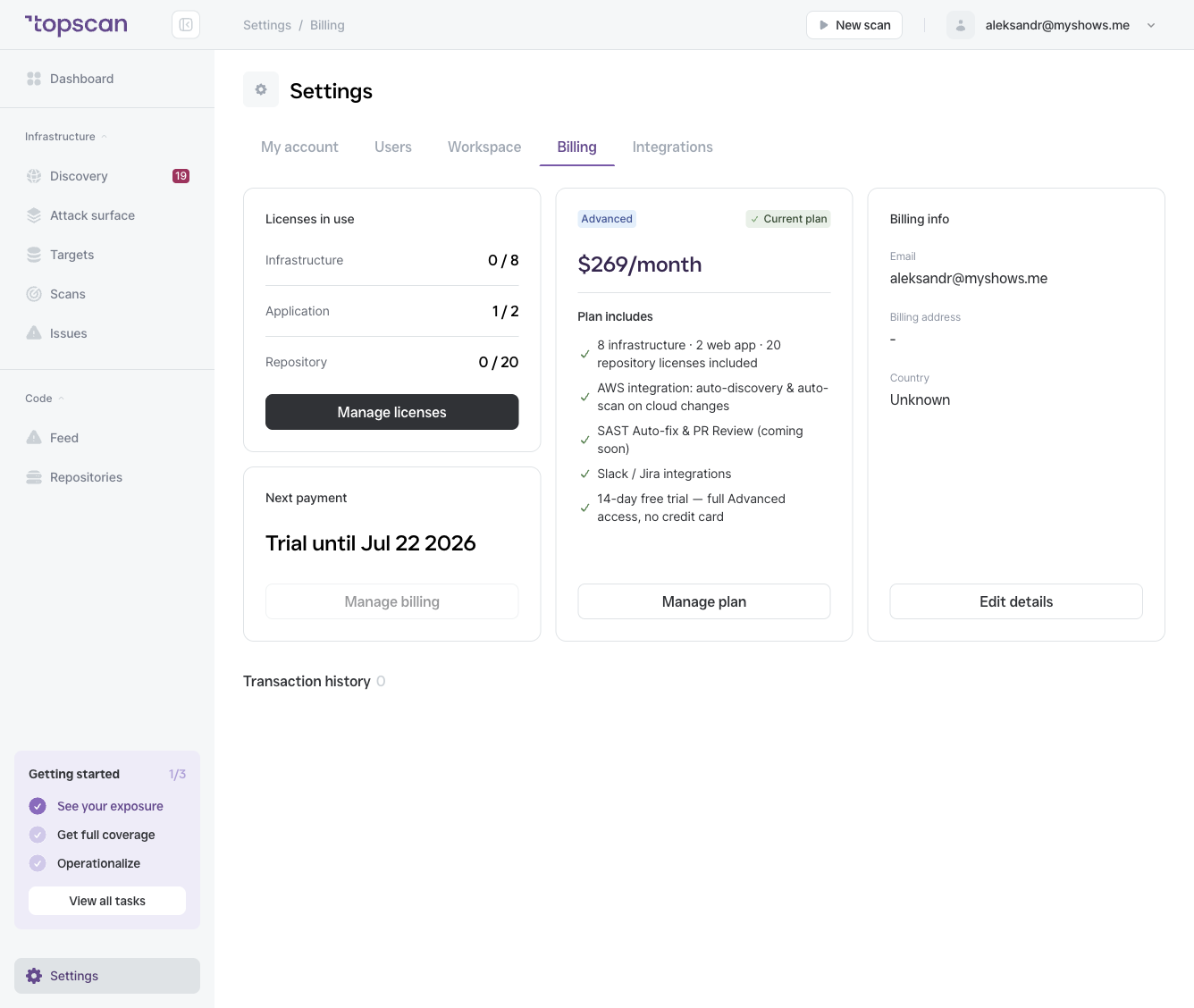Click the Scans radar icon
The image size is (1194, 1008).
click(x=34, y=294)
